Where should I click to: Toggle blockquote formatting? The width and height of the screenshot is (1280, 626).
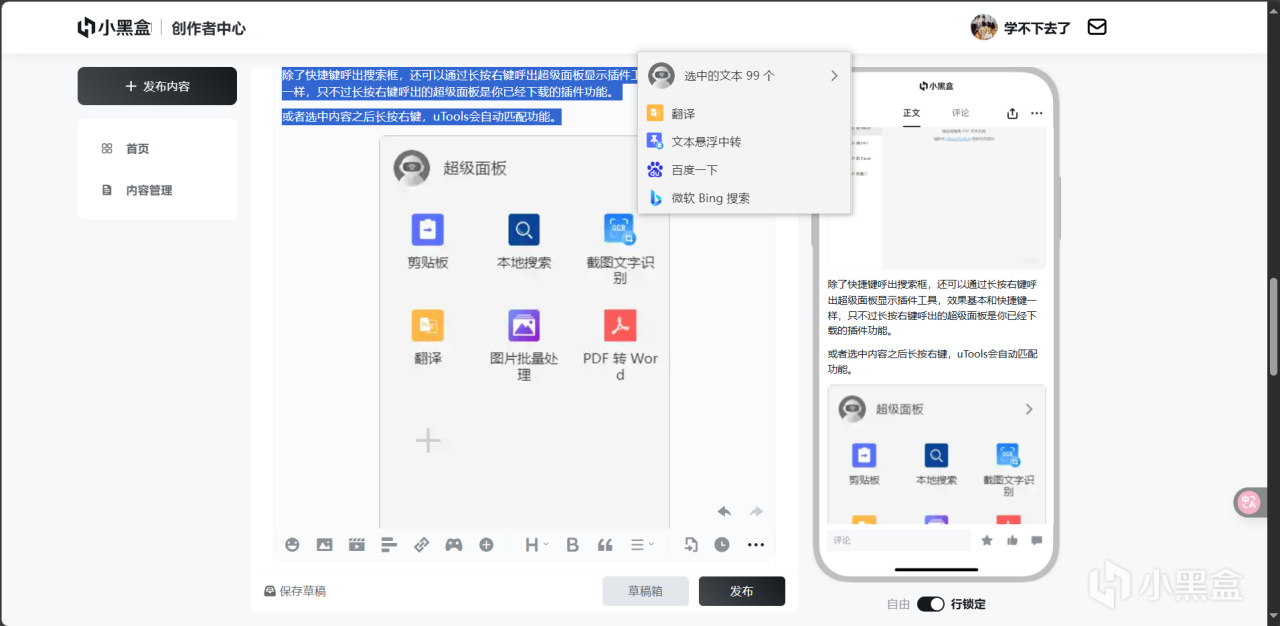[605, 545]
